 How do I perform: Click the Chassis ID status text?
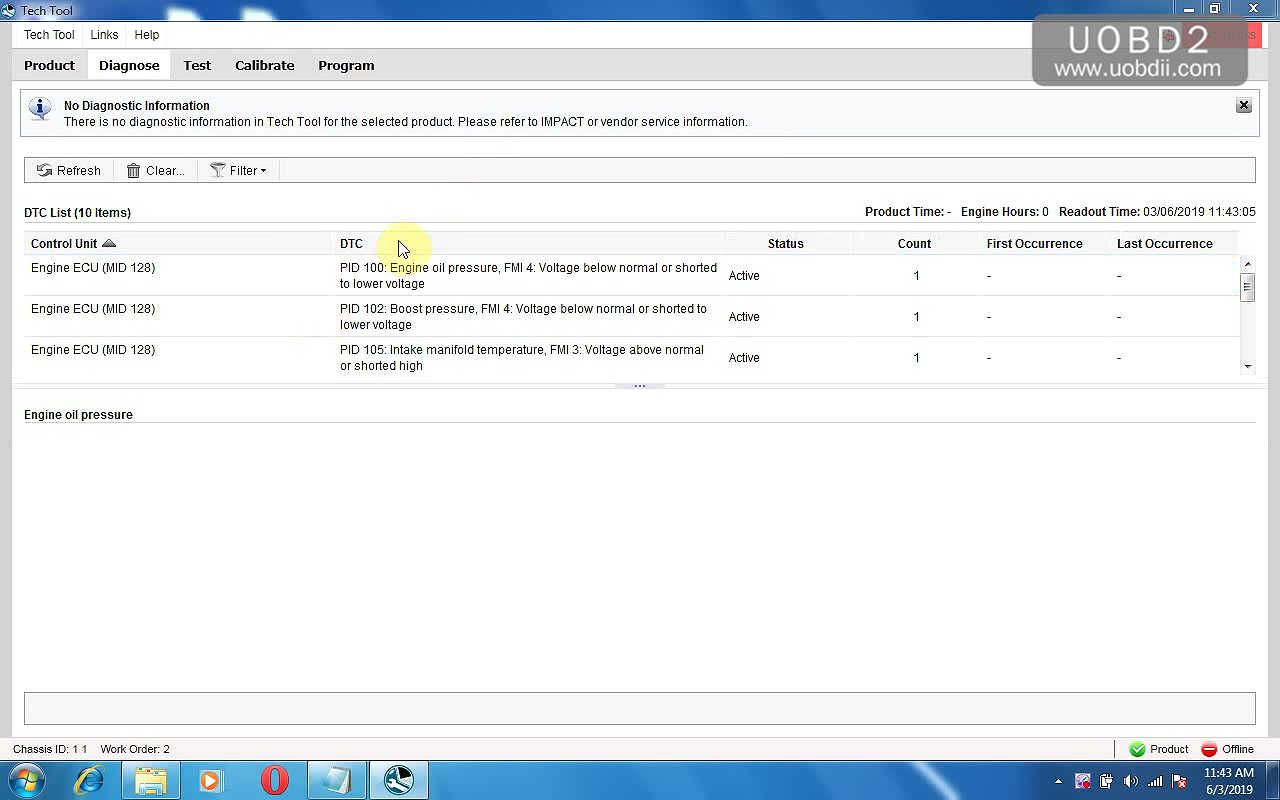pyautogui.click(x=50, y=749)
